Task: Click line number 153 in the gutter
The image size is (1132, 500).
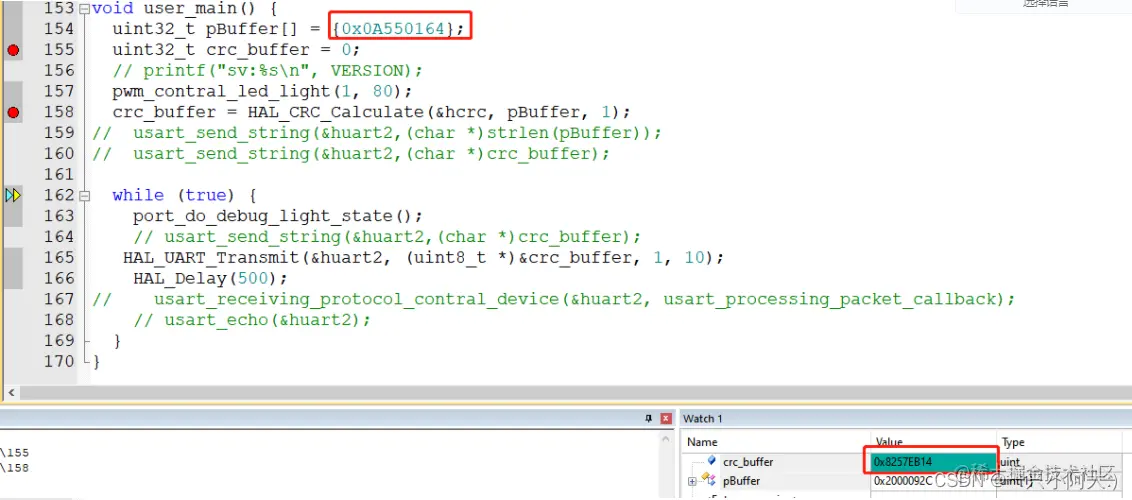Action: point(59,9)
